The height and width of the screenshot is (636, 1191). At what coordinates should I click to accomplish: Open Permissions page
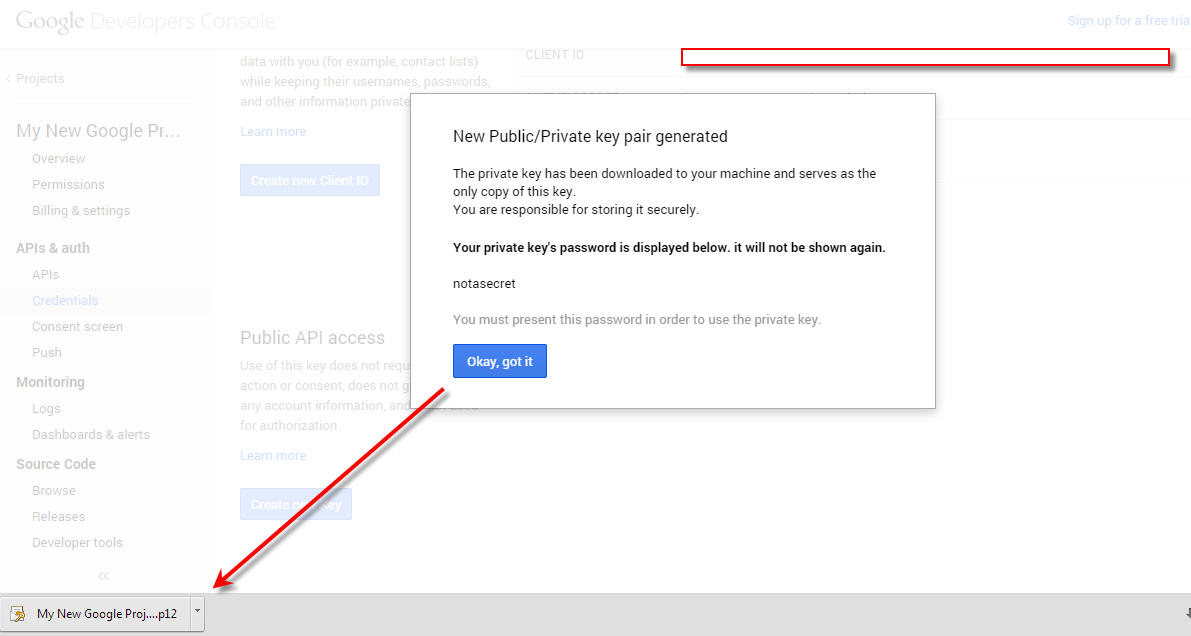coord(68,184)
